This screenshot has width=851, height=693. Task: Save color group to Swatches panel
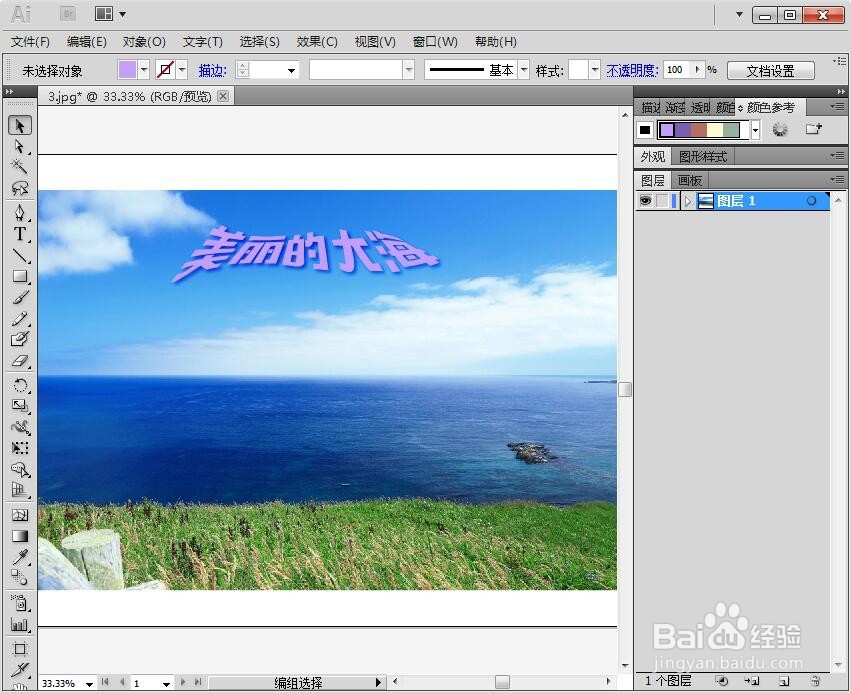click(813, 129)
